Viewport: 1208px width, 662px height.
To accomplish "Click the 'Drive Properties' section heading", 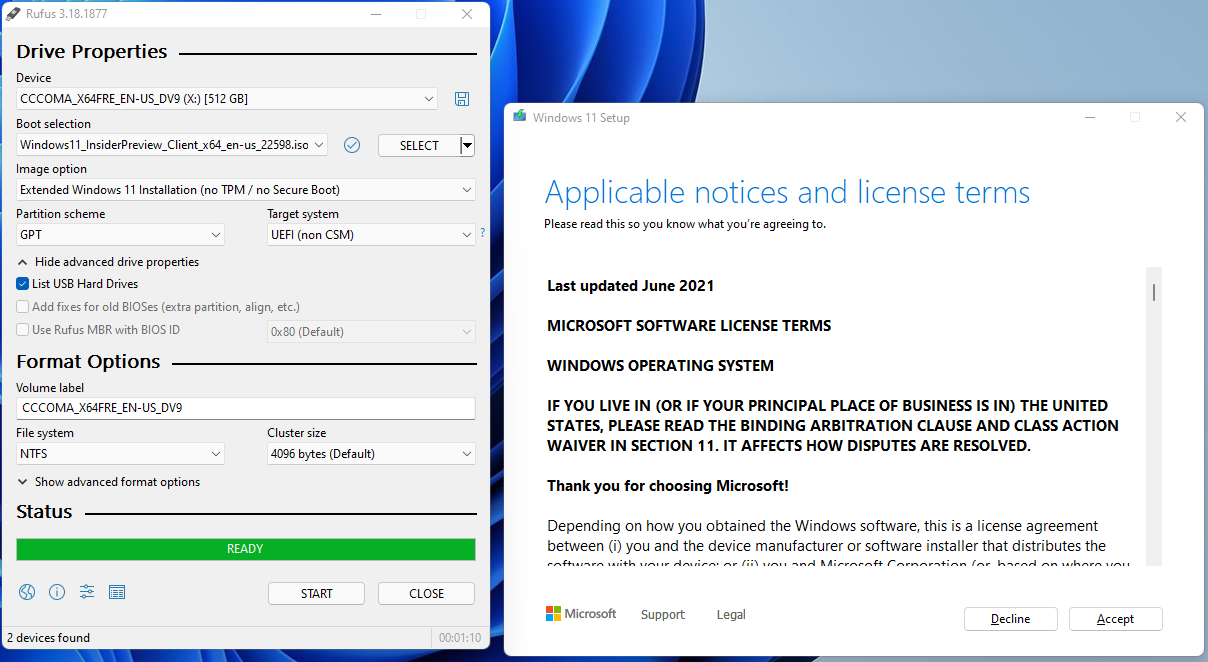I will click(x=92, y=52).
